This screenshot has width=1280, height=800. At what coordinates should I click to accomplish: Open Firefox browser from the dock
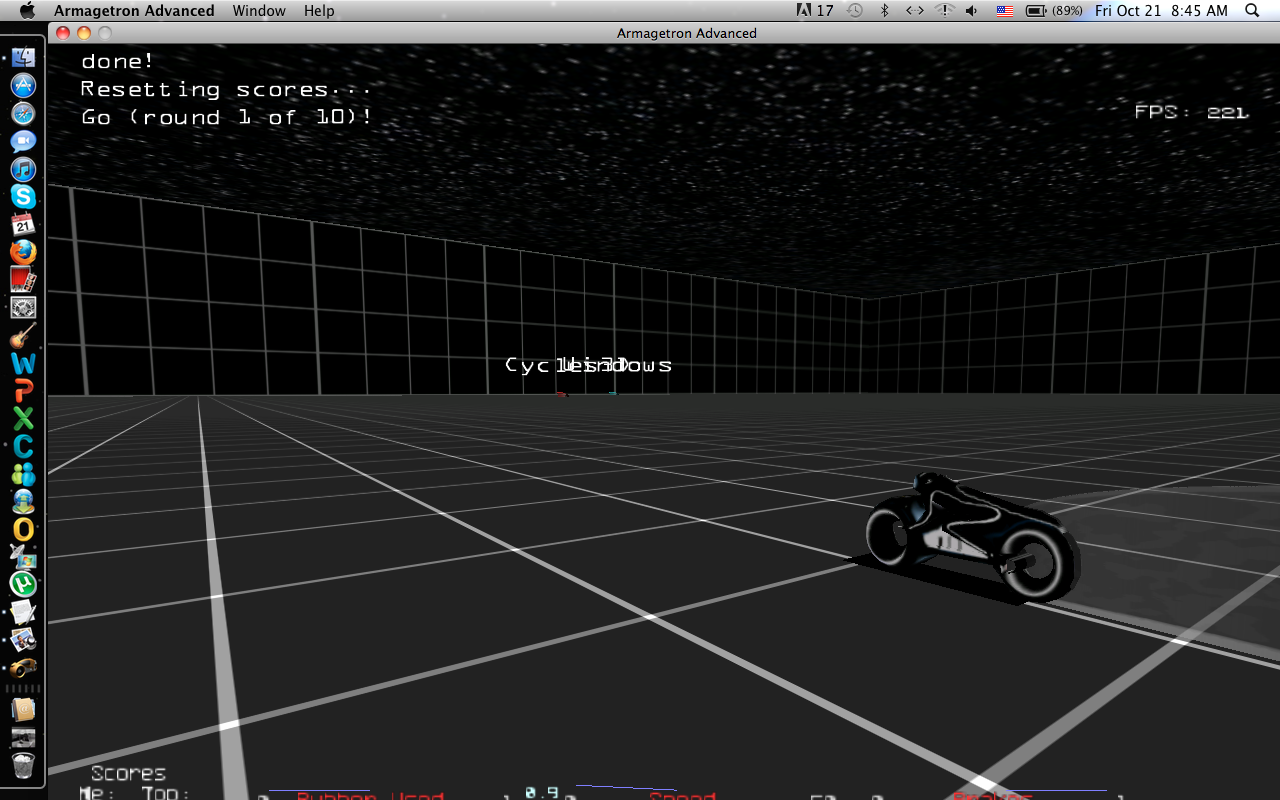tap(23, 252)
